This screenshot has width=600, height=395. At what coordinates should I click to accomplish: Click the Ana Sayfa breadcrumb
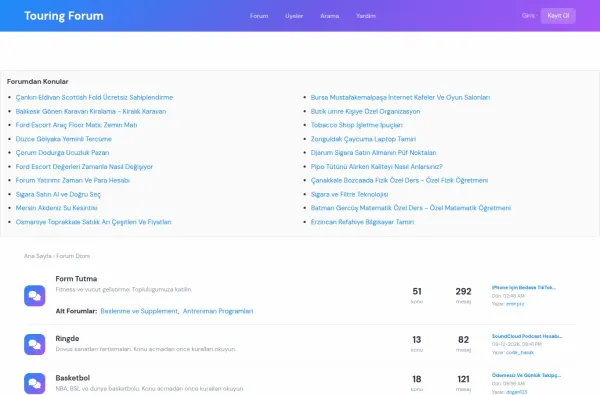click(x=38, y=256)
